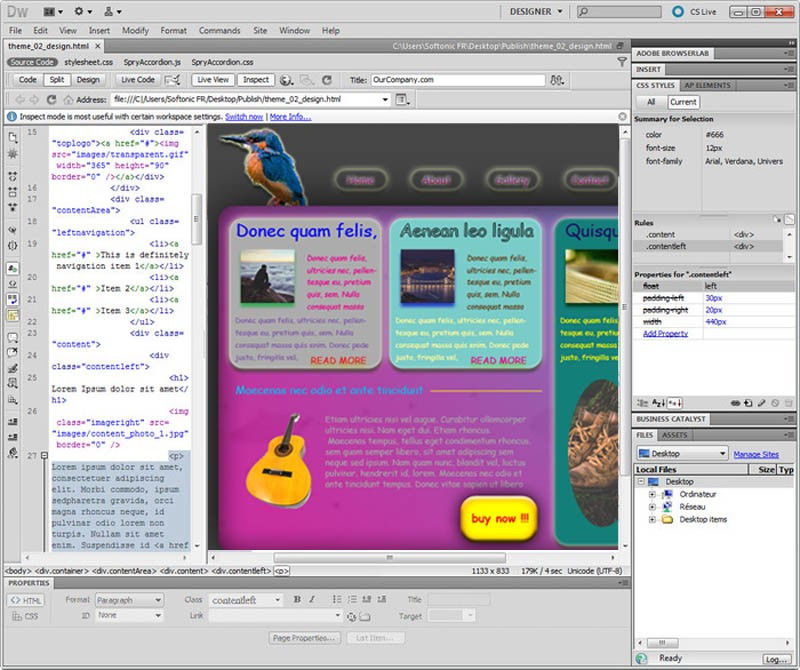Click the Bold formatting icon in Properties
800x670 pixels.
tap(297, 600)
